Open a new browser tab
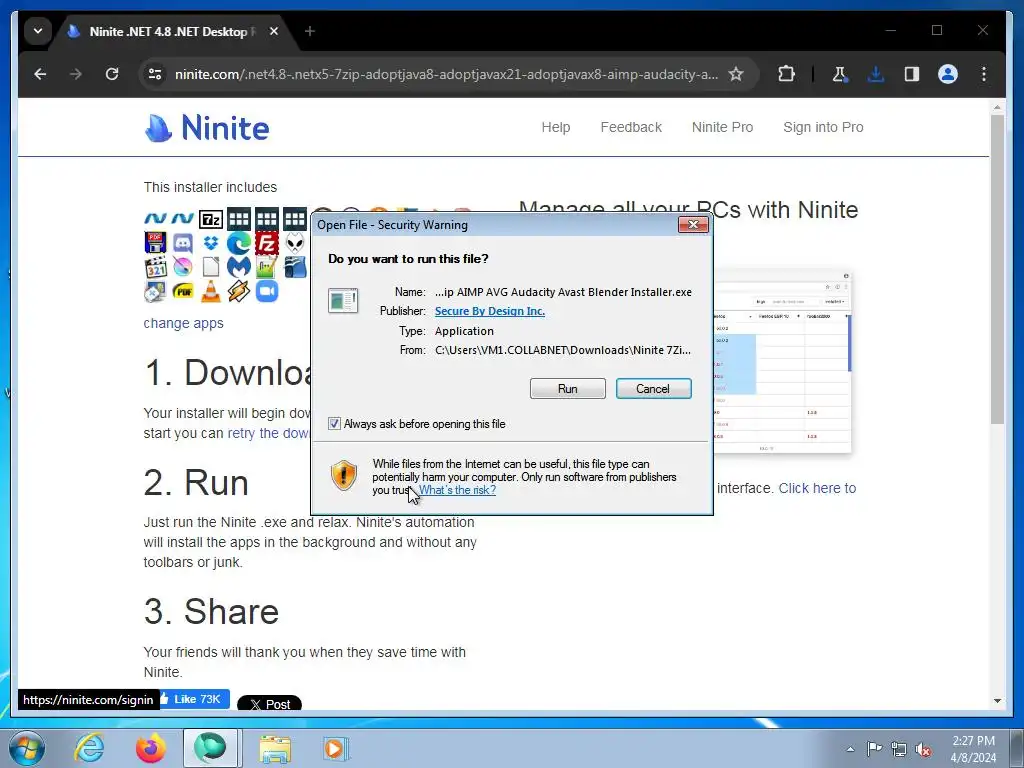Screen dimensions: 1024x768 310,31
